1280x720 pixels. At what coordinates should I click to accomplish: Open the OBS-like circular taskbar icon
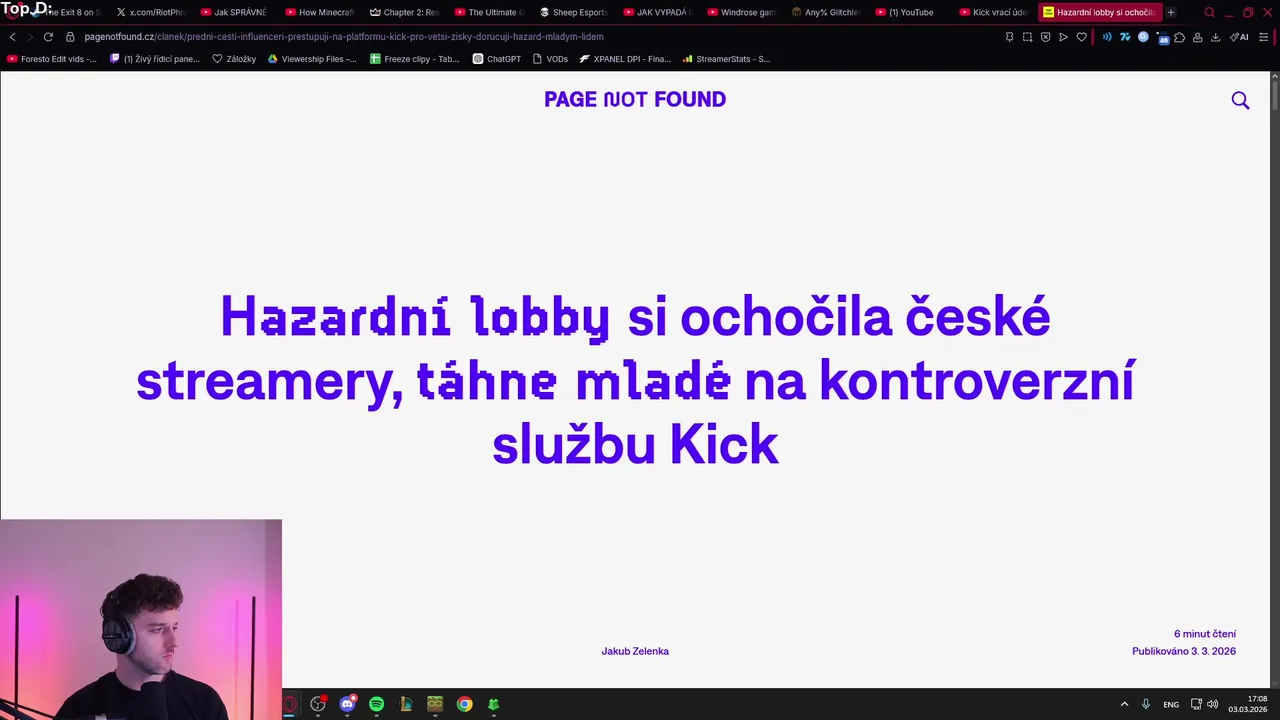[x=318, y=704]
